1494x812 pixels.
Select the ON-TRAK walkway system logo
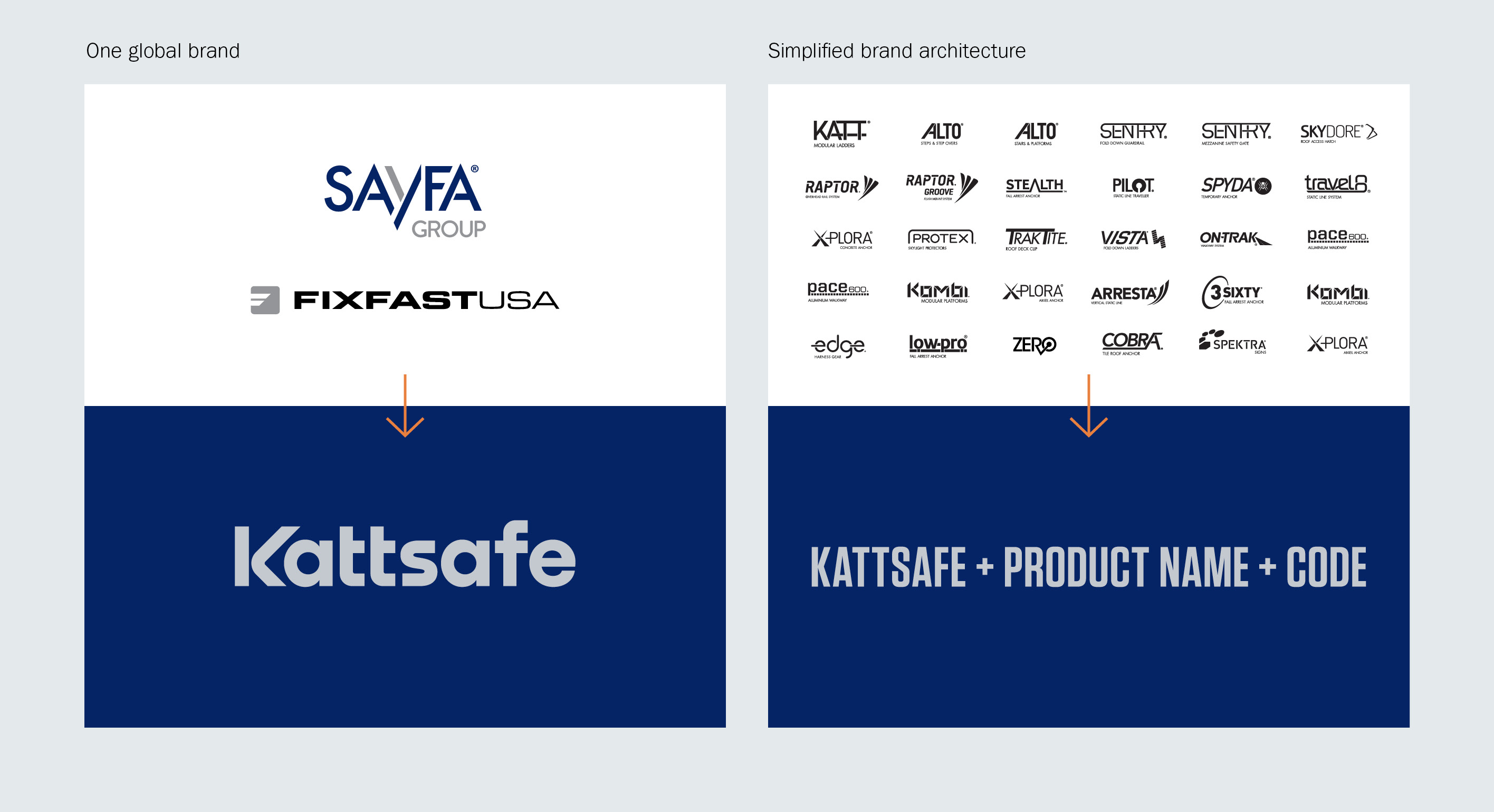1233,239
